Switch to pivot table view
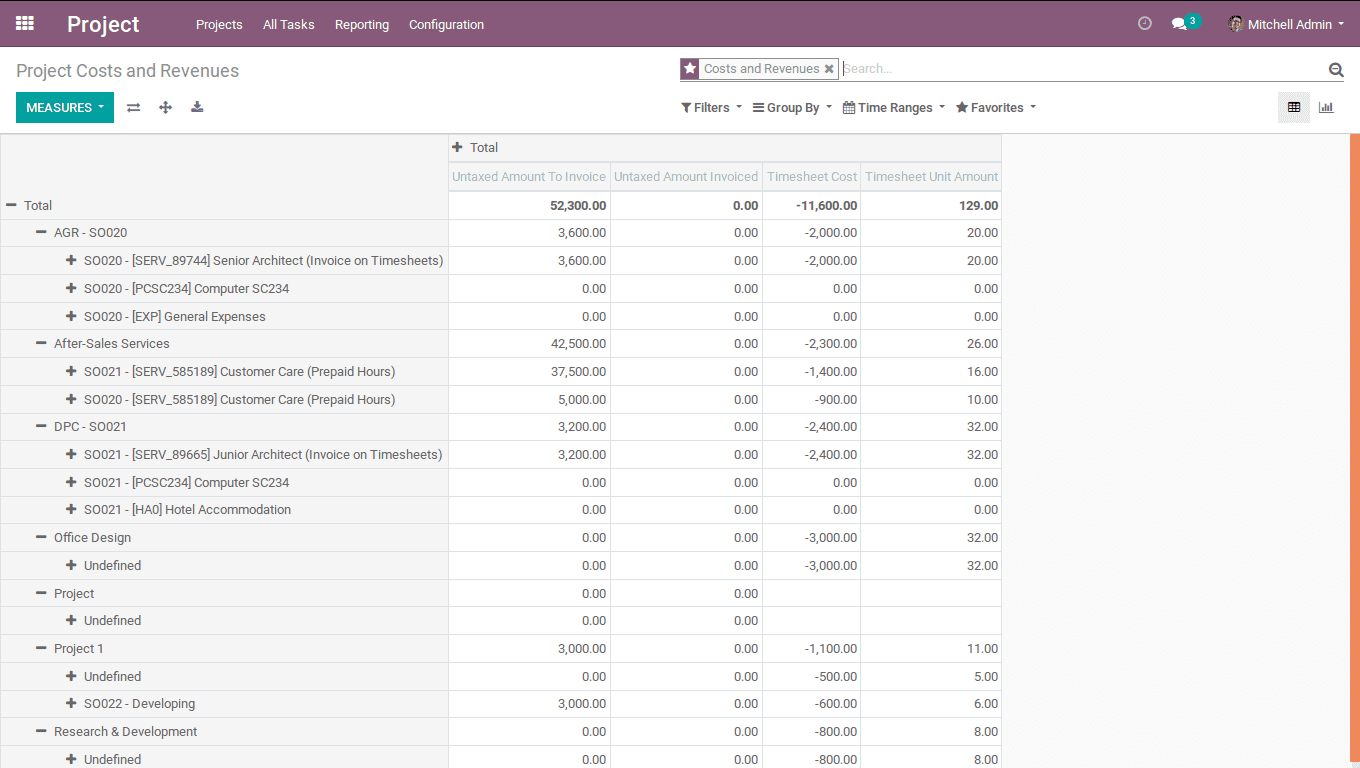This screenshot has height=768, width=1360. (1294, 107)
